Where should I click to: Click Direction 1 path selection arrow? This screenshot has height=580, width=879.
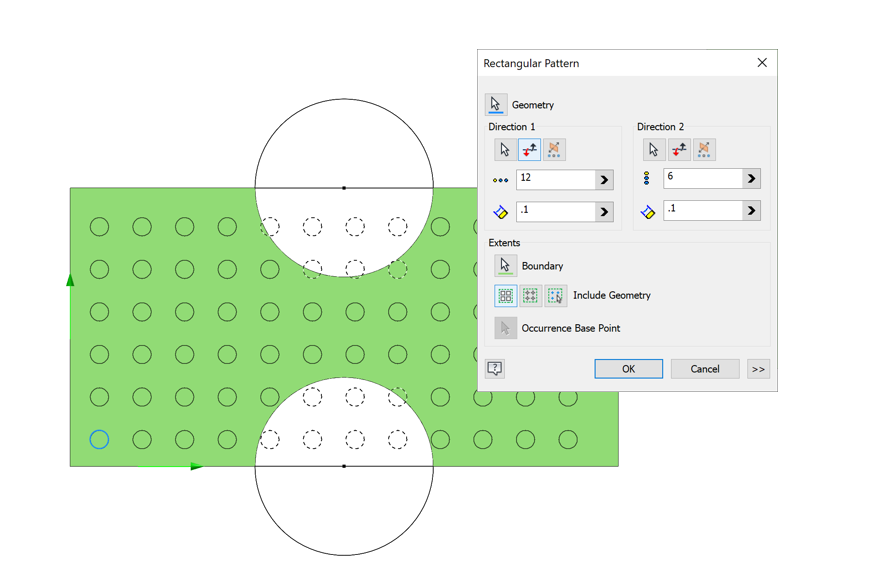pyautogui.click(x=505, y=150)
